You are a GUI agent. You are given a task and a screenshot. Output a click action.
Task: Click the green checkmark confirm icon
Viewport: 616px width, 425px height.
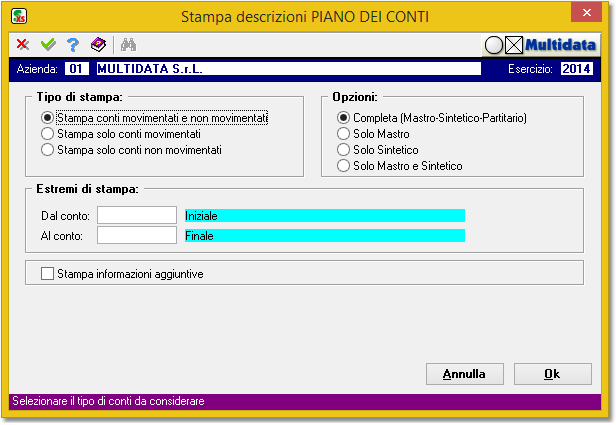pyautogui.click(x=48, y=44)
